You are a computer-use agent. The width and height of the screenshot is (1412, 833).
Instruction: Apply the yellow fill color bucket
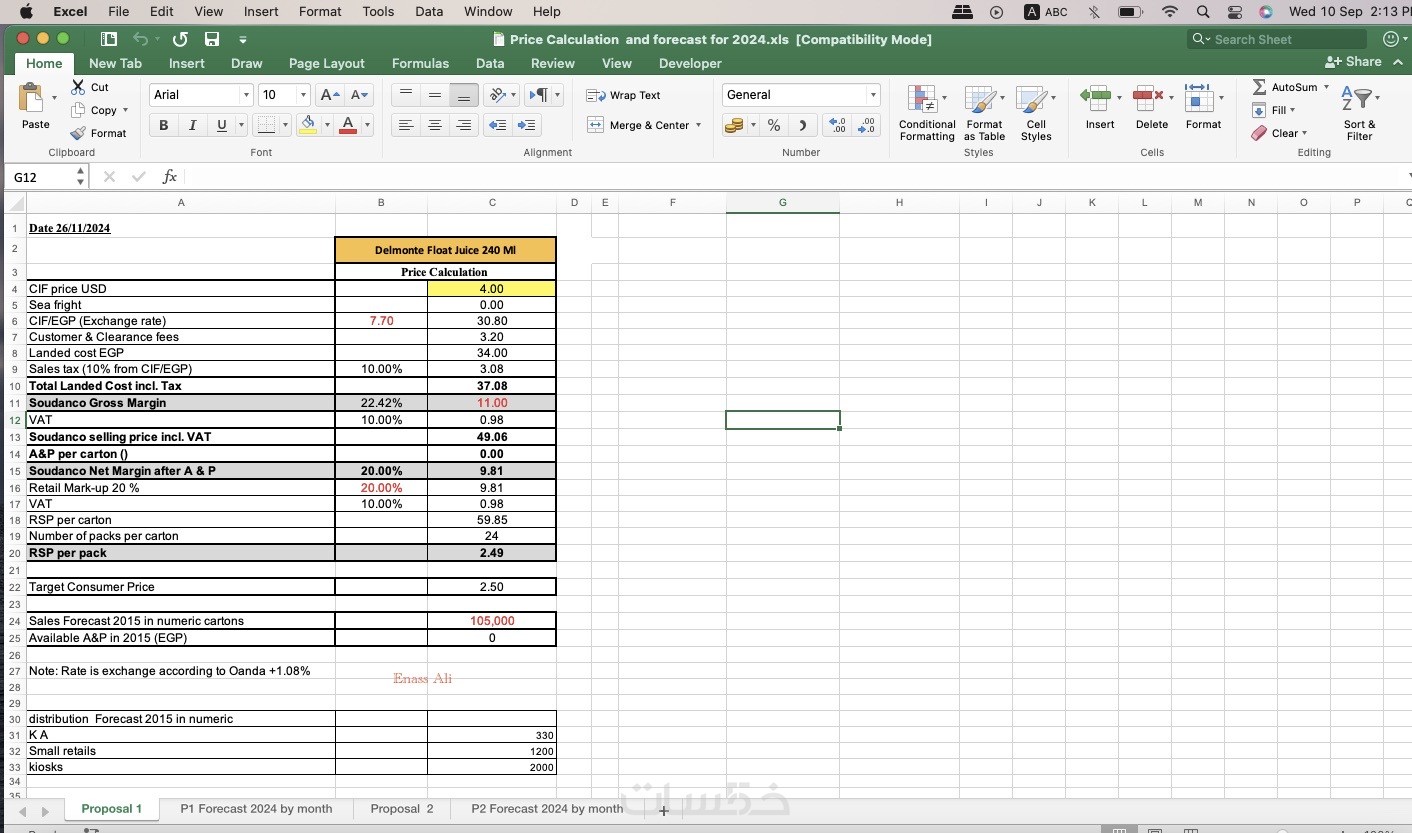pyautogui.click(x=308, y=125)
